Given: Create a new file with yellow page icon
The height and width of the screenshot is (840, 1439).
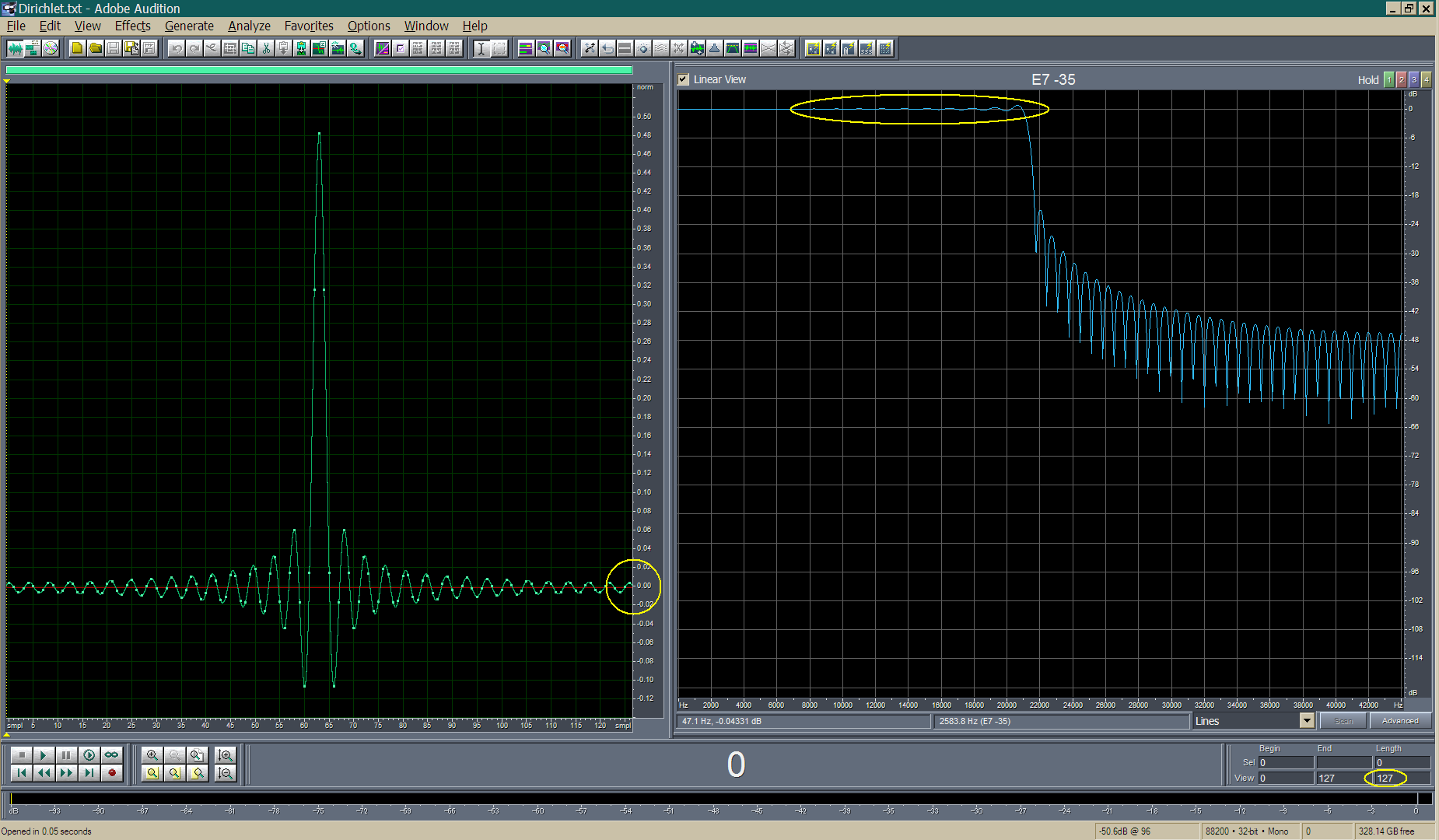Looking at the screenshot, I should [x=77, y=48].
